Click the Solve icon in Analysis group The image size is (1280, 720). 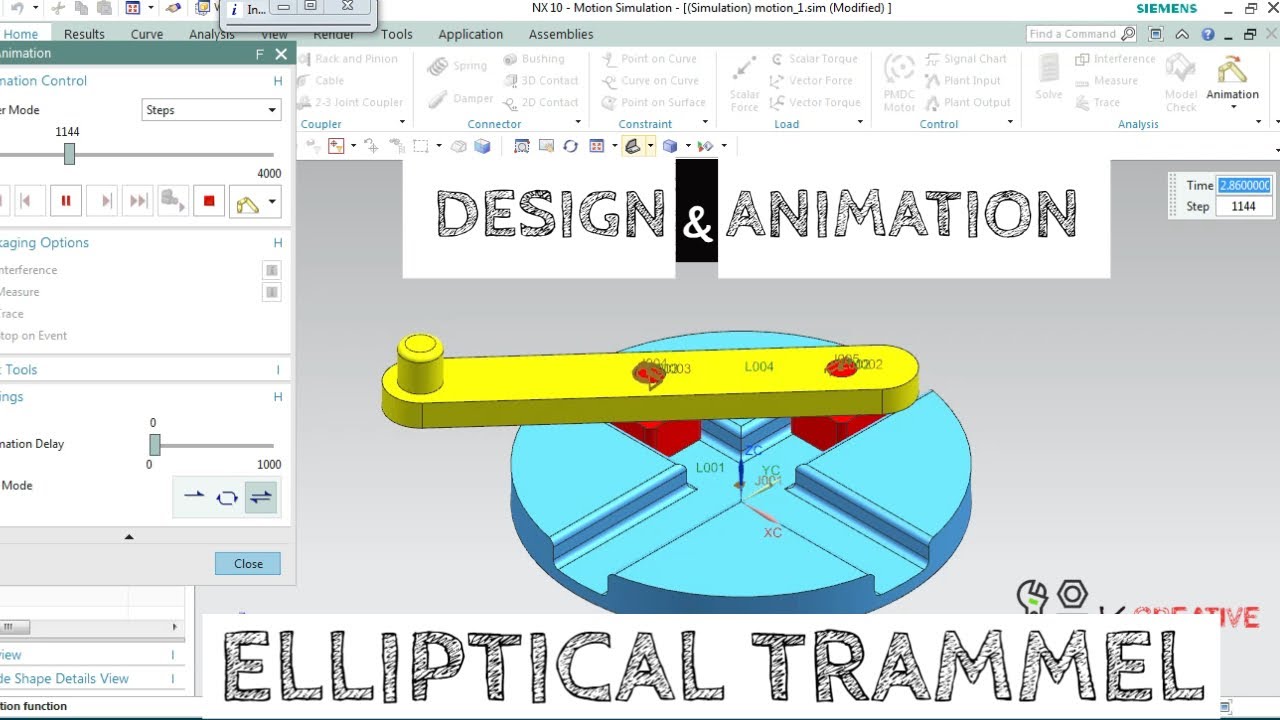coord(1049,78)
